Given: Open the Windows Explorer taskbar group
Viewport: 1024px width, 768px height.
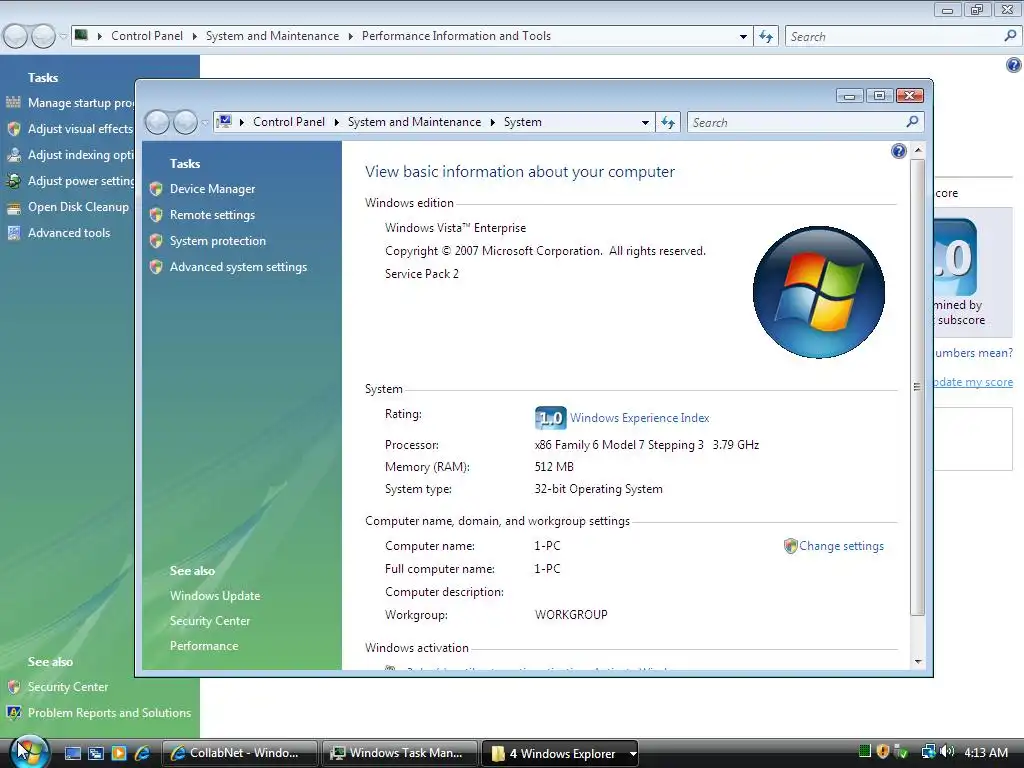Looking at the screenshot, I should tap(554, 753).
